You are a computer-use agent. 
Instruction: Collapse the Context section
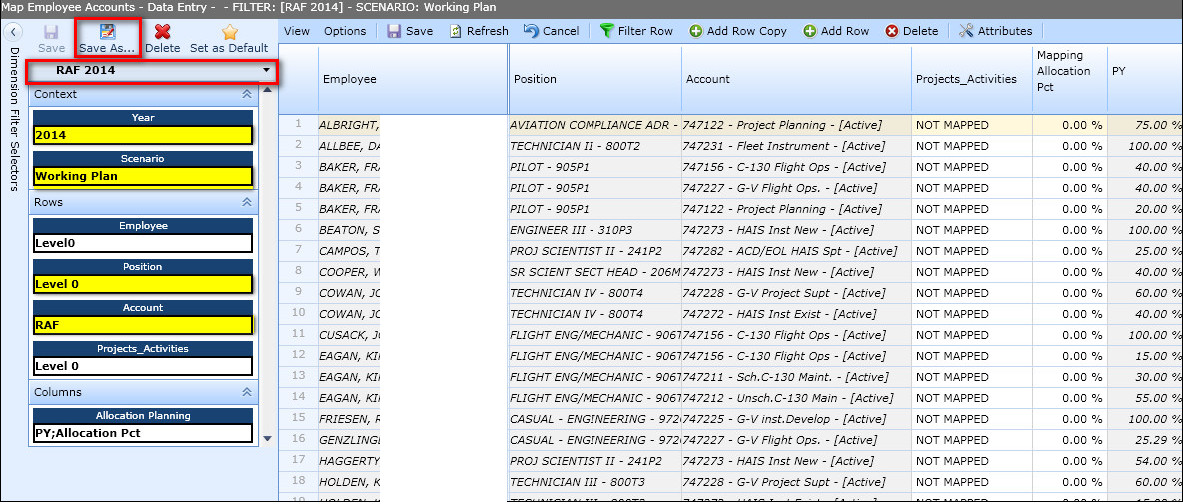pos(246,94)
